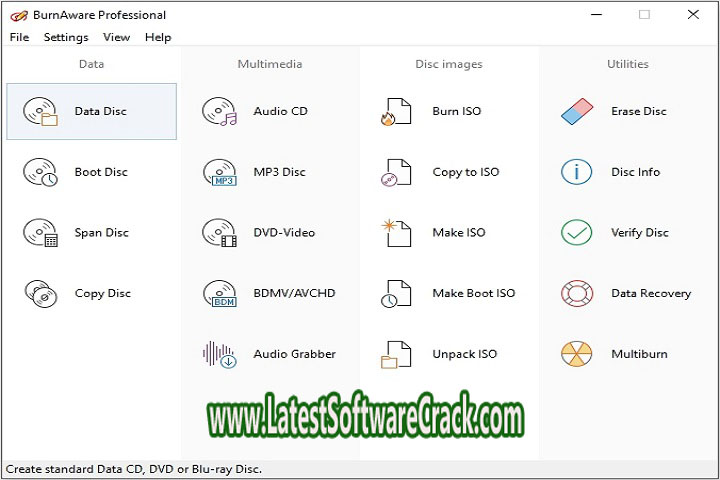720x480 pixels.
Task: Launch the Span Disc tool icon
Action: click(x=41, y=233)
